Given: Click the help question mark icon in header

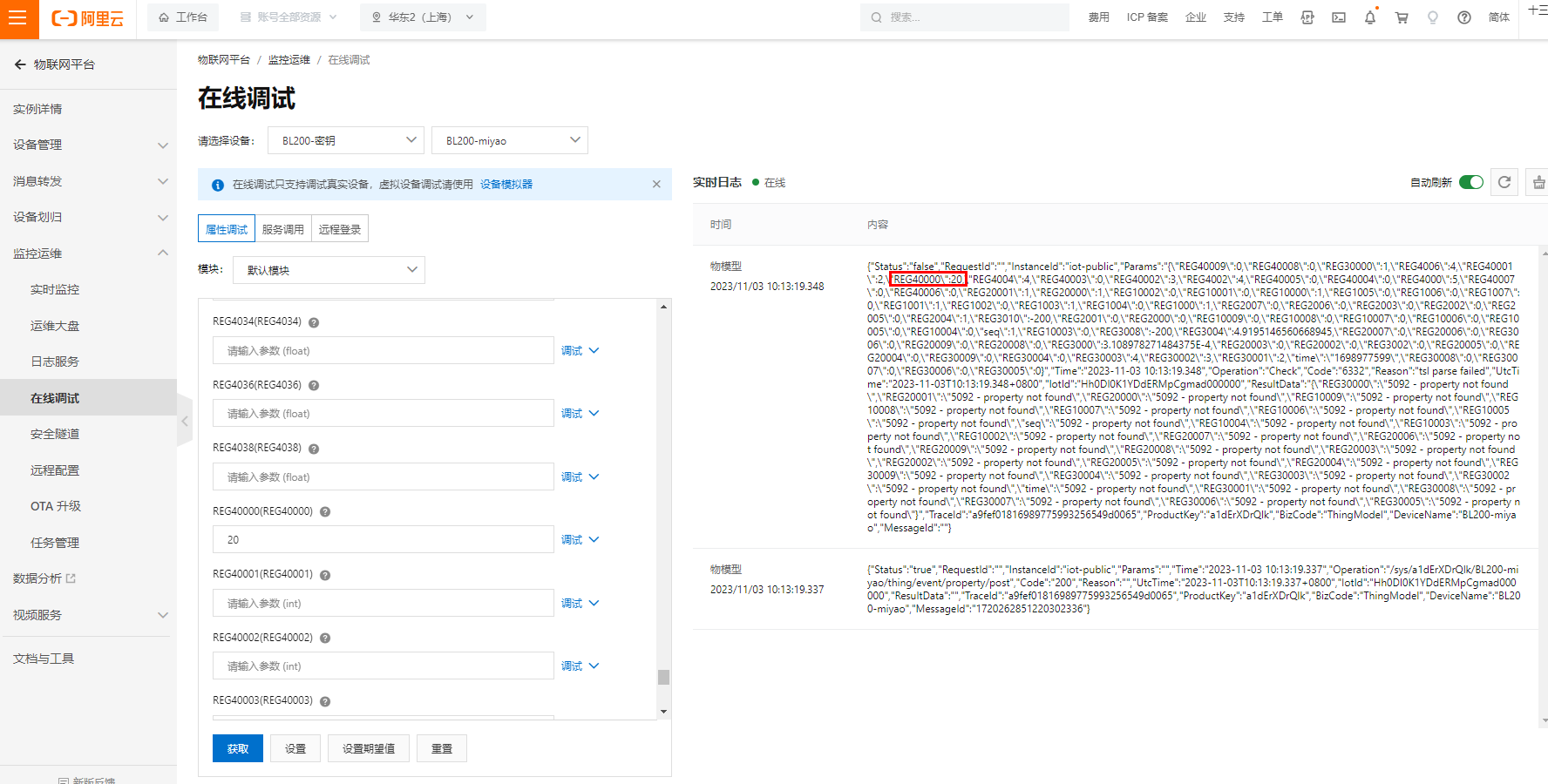Looking at the screenshot, I should pyautogui.click(x=1464, y=17).
